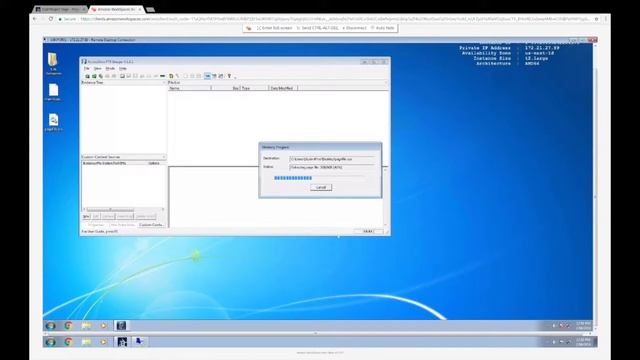Click the Create Disk Image toolbar icon
640x360 pixels.
click(122, 76)
